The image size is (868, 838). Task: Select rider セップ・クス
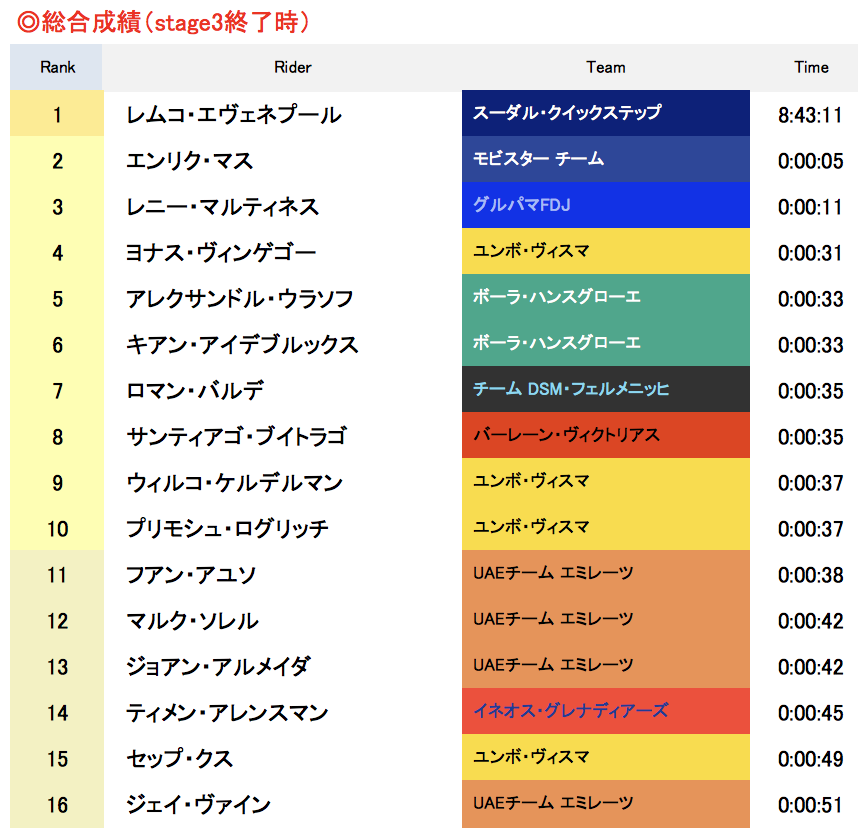(x=179, y=758)
